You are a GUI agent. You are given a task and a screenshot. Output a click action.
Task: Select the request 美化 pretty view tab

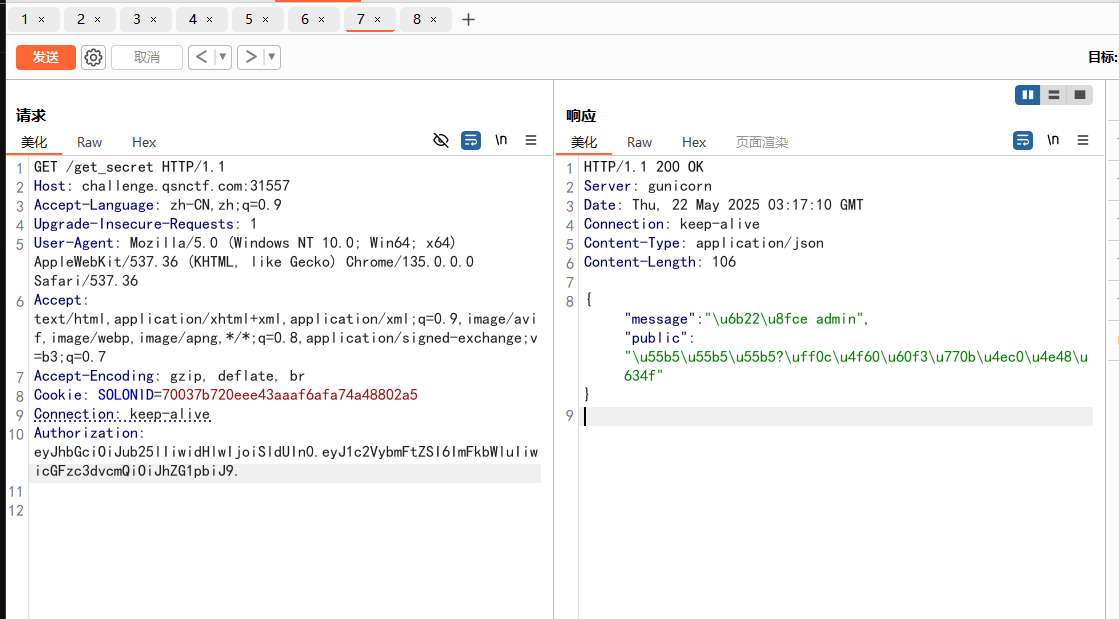34,142
